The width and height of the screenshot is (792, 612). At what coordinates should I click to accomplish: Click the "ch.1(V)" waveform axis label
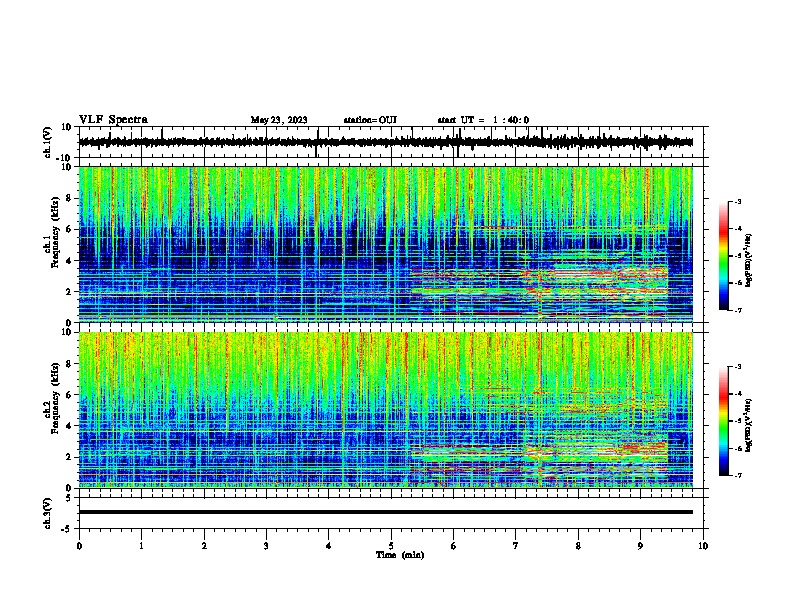(48, 142)
